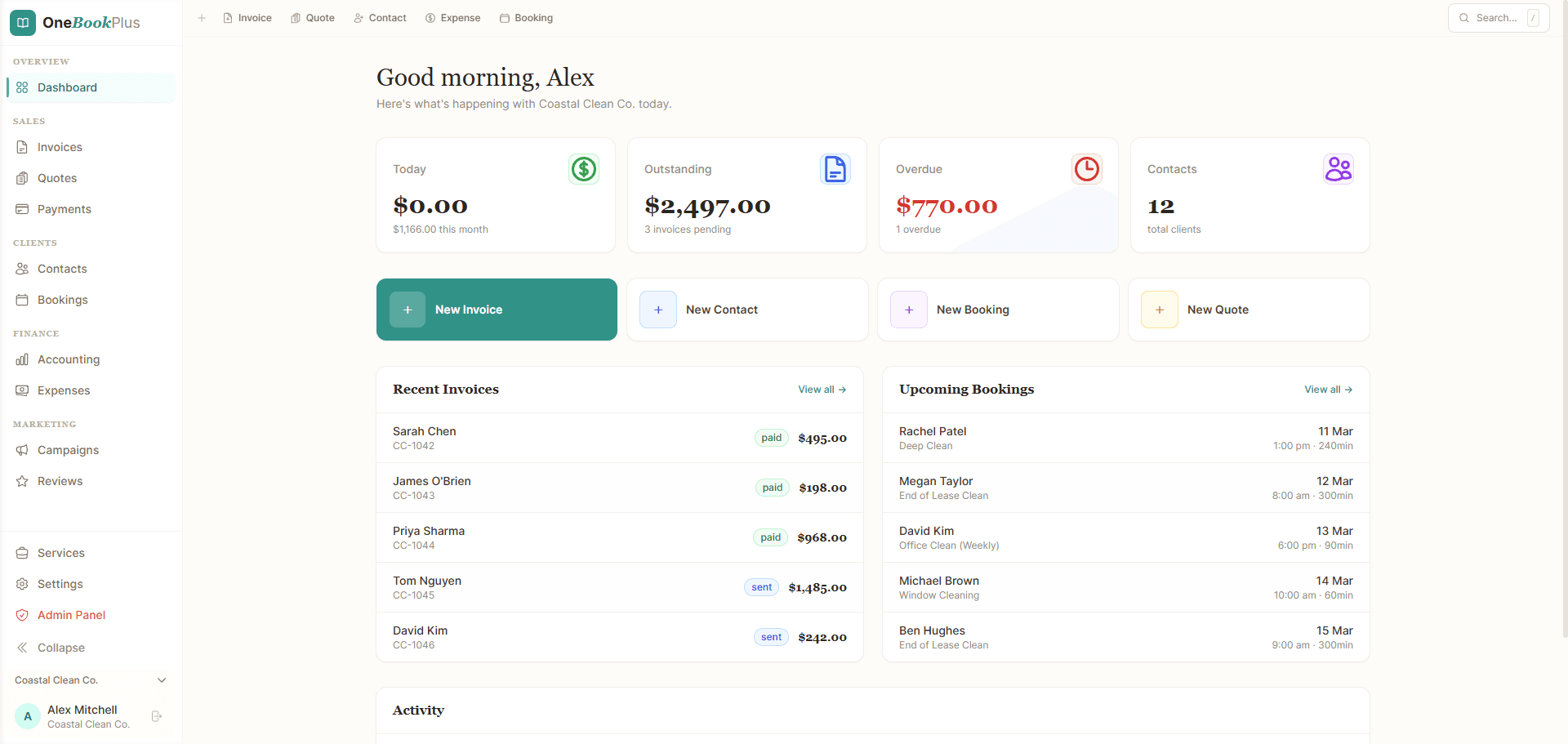
Task: Open the Services settings item
Action: (x=60, y=553)
